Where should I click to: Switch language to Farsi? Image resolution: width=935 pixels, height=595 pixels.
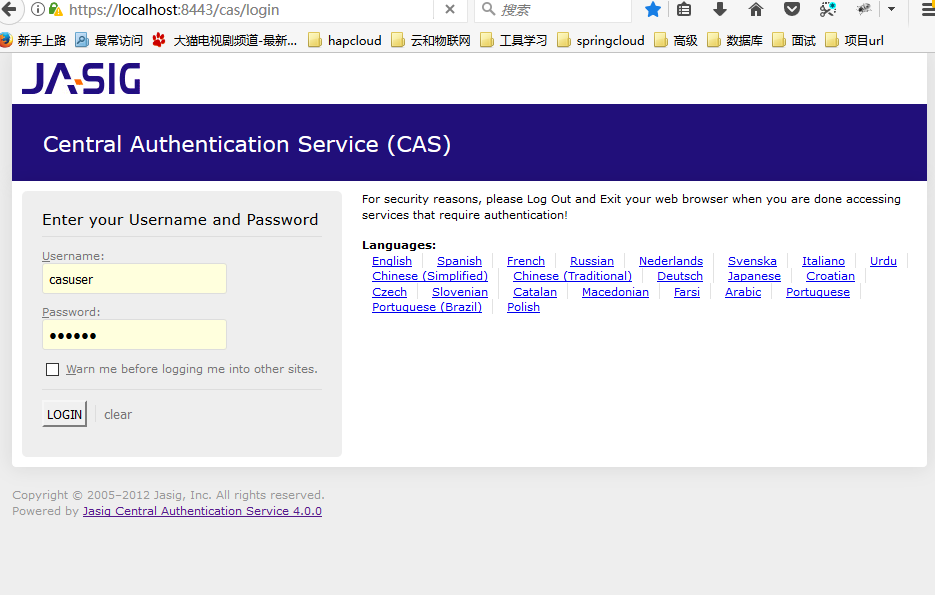click(687, 292)
